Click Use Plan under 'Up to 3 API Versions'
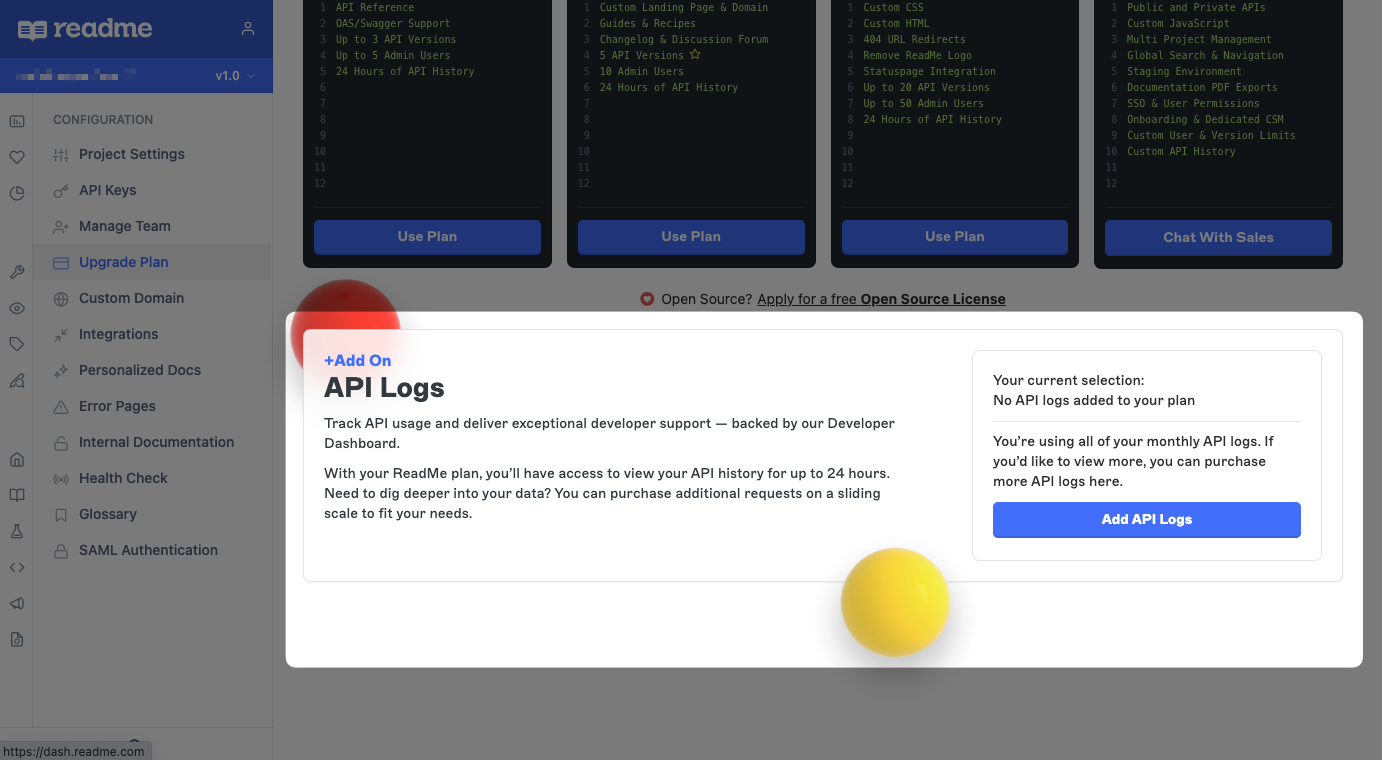 pos(427,237)
